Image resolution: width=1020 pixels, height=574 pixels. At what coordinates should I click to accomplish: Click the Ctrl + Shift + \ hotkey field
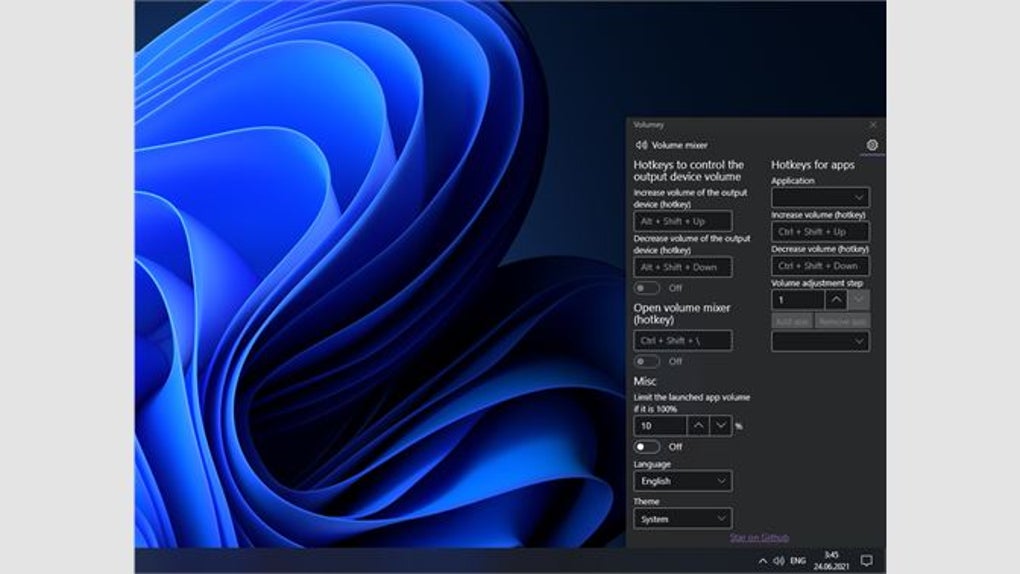[682, 340]
